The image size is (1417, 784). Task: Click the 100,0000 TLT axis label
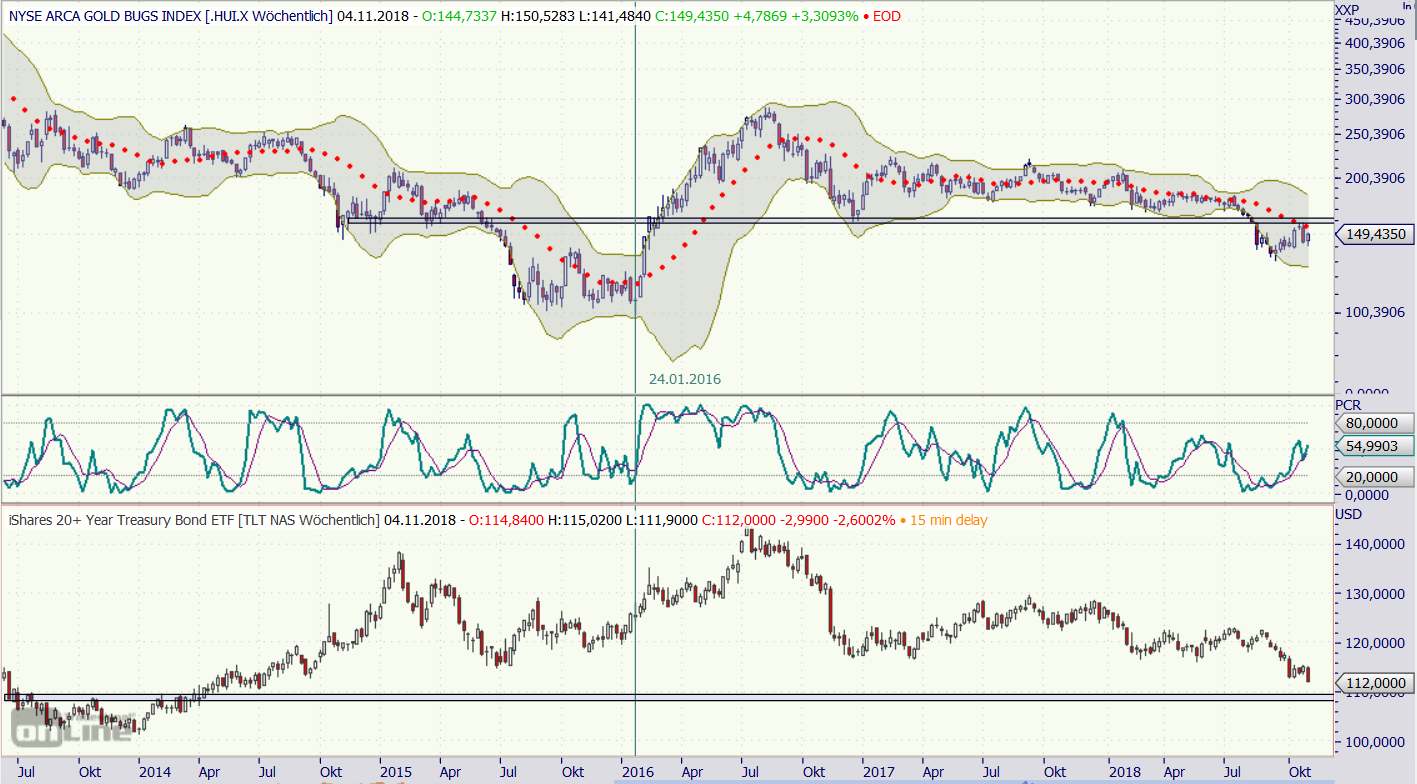point(1374,742)
